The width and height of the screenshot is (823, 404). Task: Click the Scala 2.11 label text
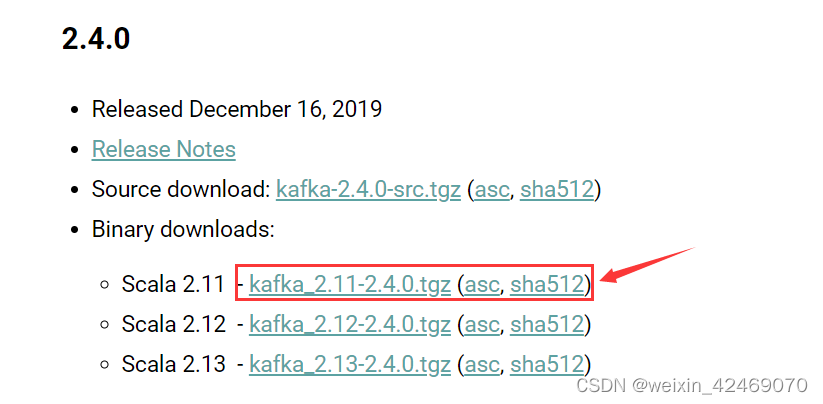pyautogui.click(x=174, y=284)
